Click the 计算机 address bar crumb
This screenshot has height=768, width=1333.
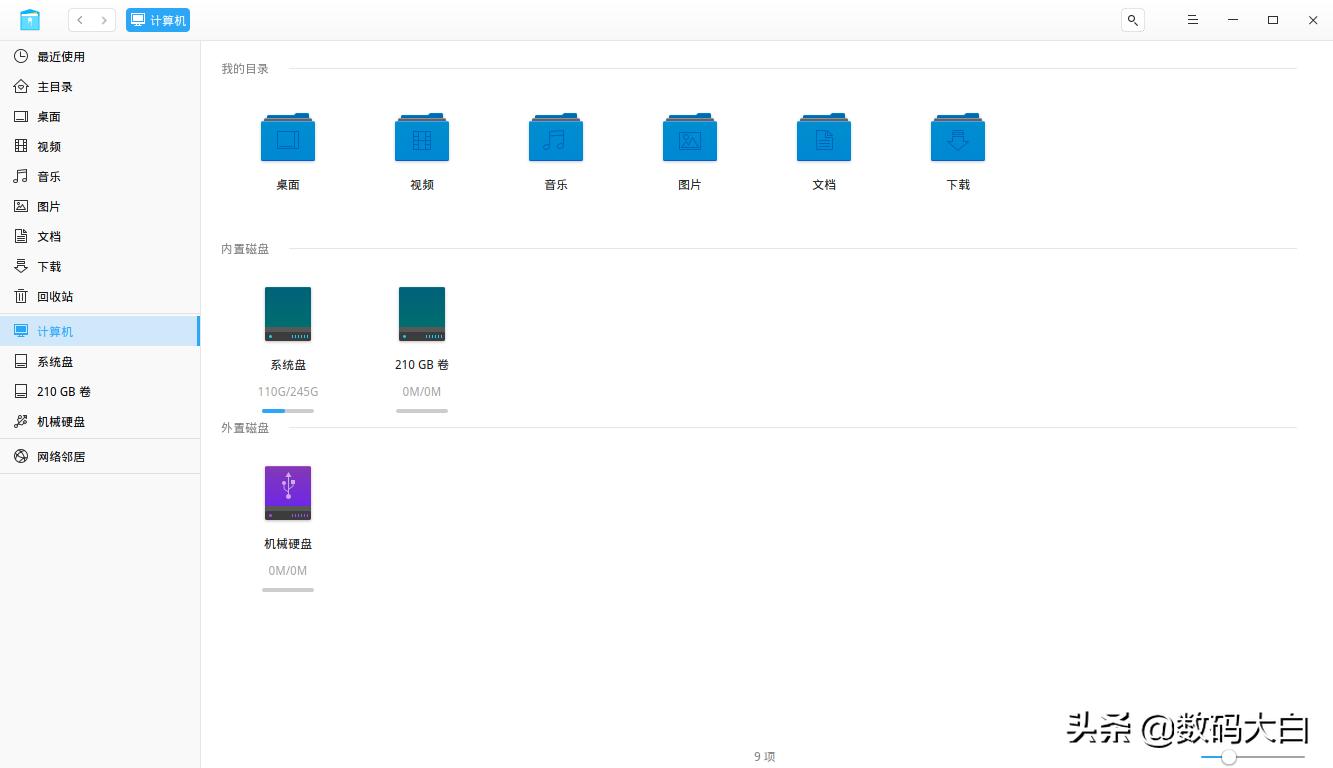(x=158, y=20)
